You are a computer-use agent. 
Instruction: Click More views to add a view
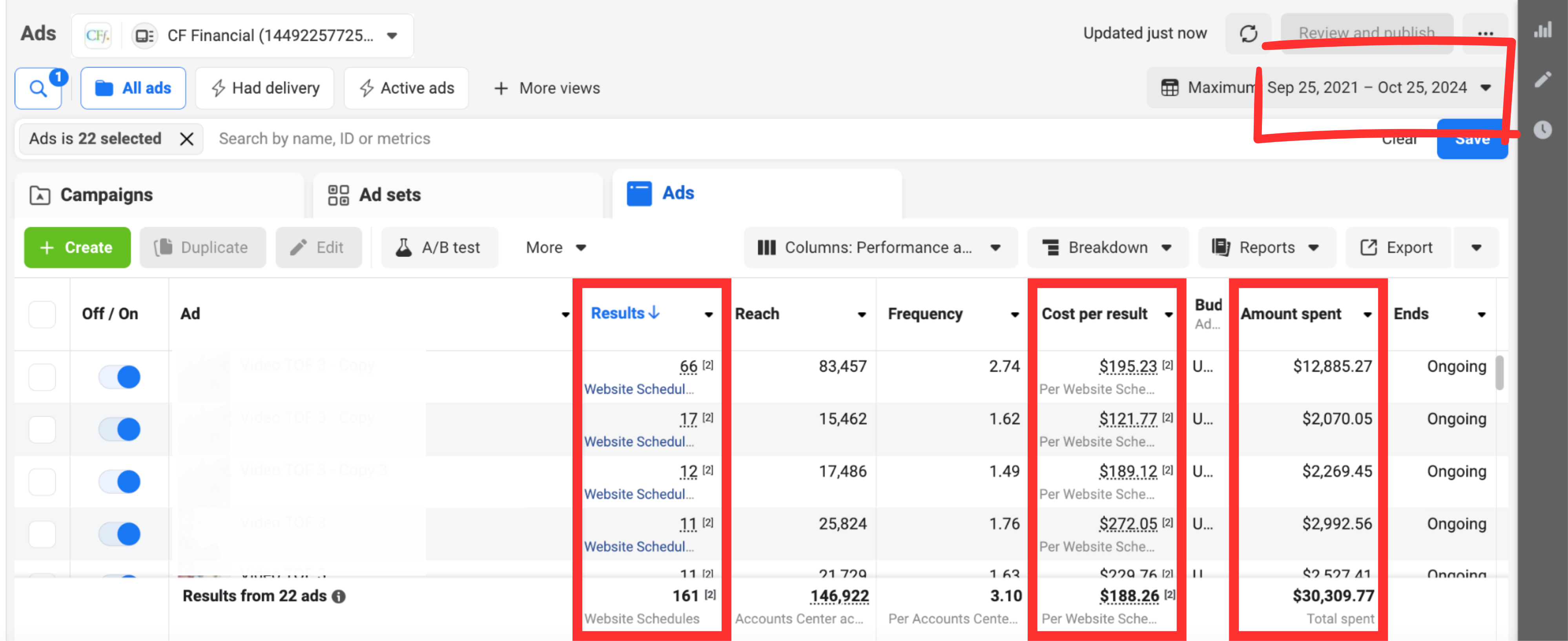(x=547, y=88)
